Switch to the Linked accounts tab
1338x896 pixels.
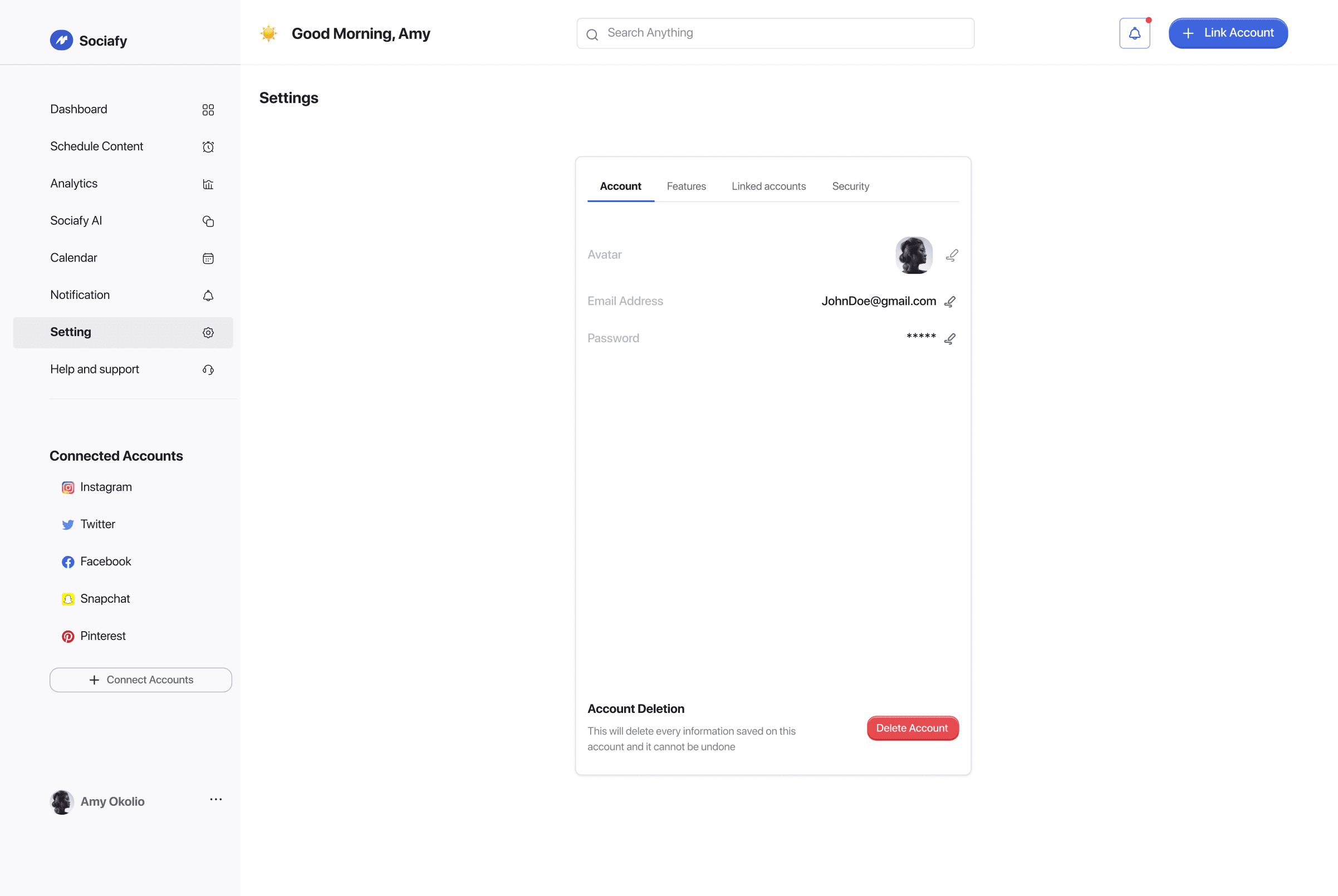coord(768,186)
